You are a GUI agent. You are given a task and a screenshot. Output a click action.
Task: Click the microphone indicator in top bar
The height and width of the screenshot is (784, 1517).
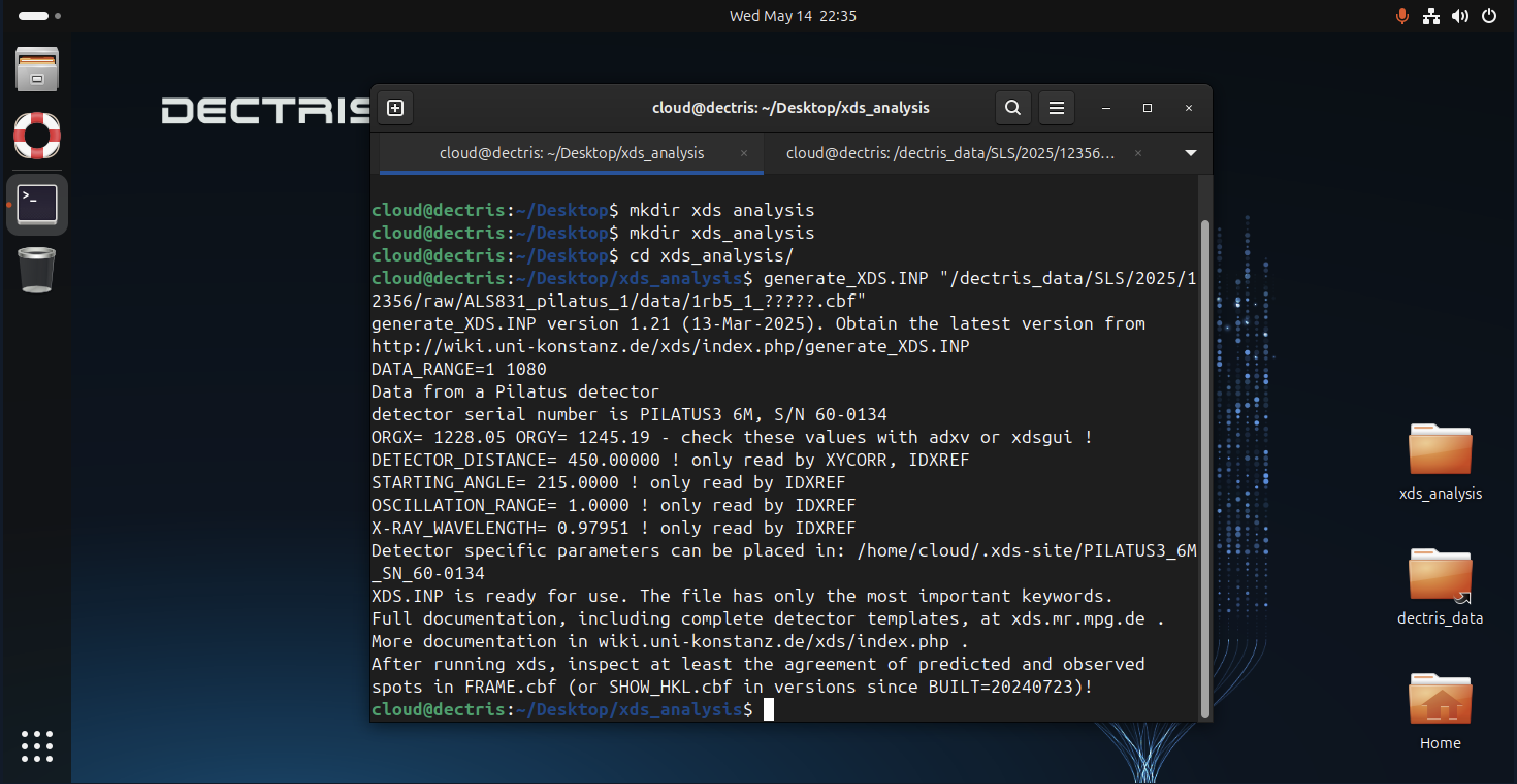click(1402, 16)
